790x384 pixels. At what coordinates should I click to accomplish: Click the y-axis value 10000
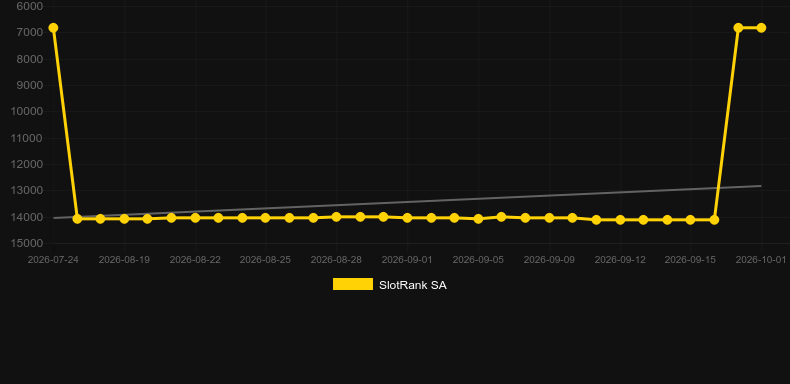[x=27, y=111]
